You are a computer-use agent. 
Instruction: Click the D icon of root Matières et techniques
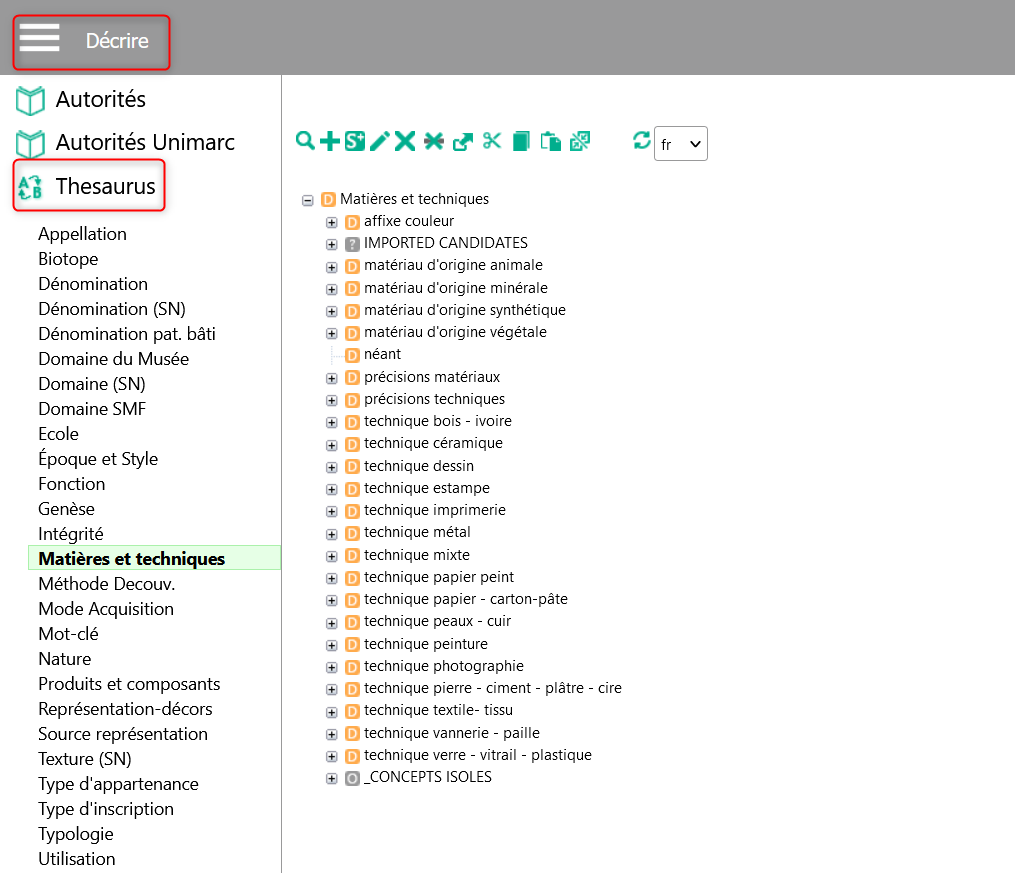(328, 199)
